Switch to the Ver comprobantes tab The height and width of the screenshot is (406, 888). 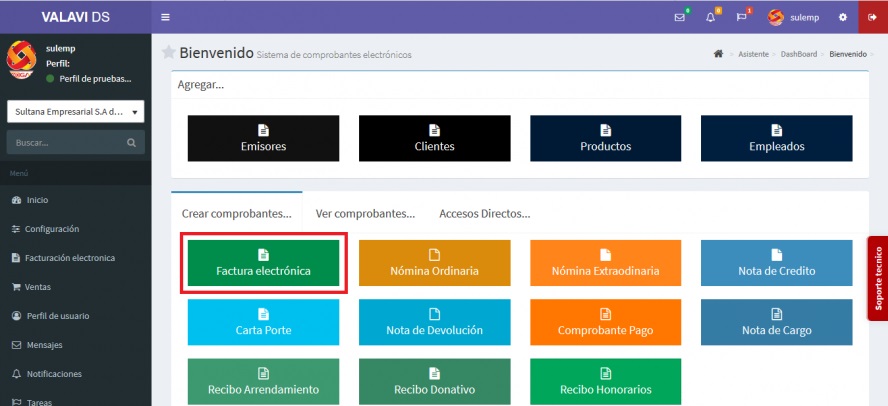[x=365, y=214]
